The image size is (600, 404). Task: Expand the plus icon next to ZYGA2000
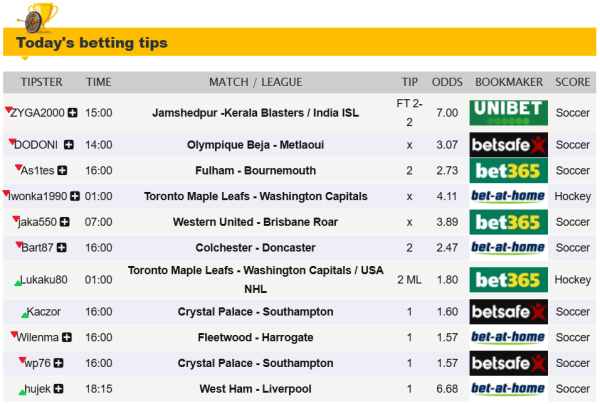[72, 113]
